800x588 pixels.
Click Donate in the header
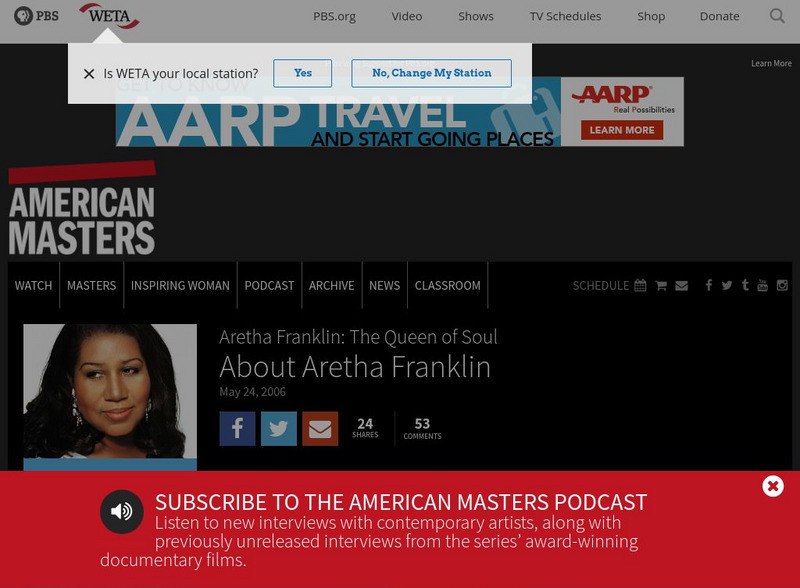click(x=719, y=16)
